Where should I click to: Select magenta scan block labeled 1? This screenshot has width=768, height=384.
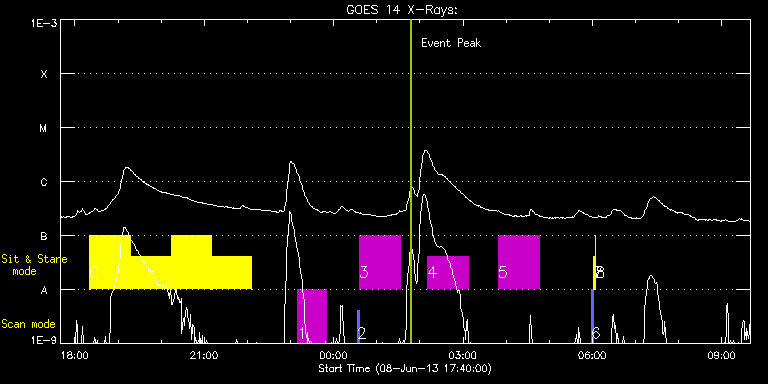(312, 316)
